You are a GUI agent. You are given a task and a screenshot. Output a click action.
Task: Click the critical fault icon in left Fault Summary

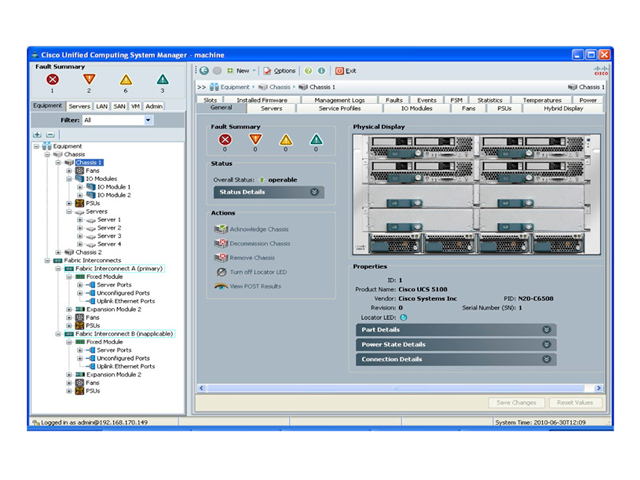point(52,79)
